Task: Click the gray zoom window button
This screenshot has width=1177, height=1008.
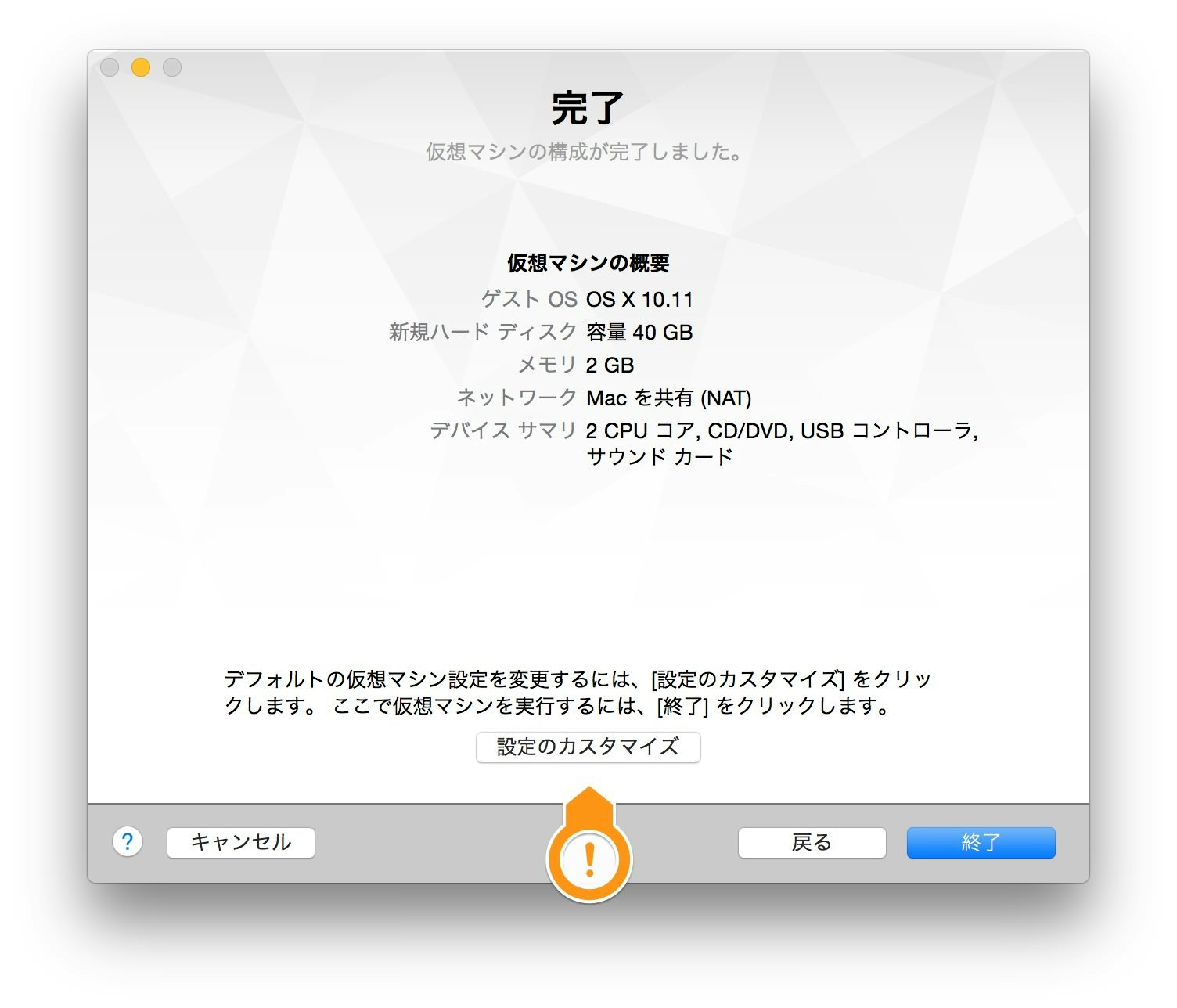Action: click(x=172, y=67)
